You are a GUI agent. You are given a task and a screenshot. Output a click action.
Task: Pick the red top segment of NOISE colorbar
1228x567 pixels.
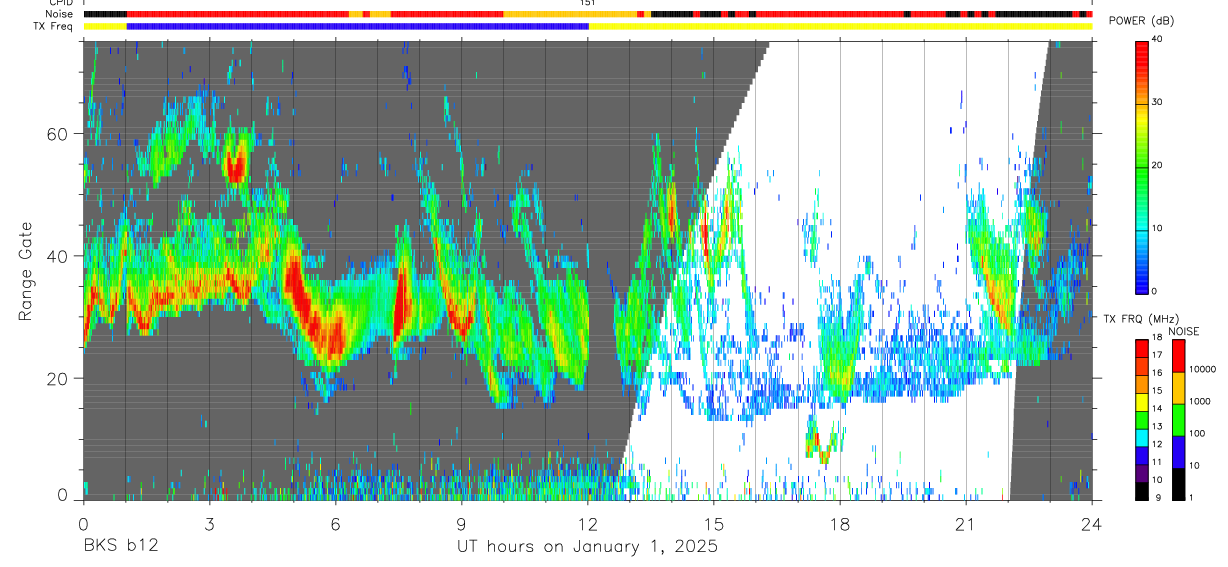[x=1178, y=355]
